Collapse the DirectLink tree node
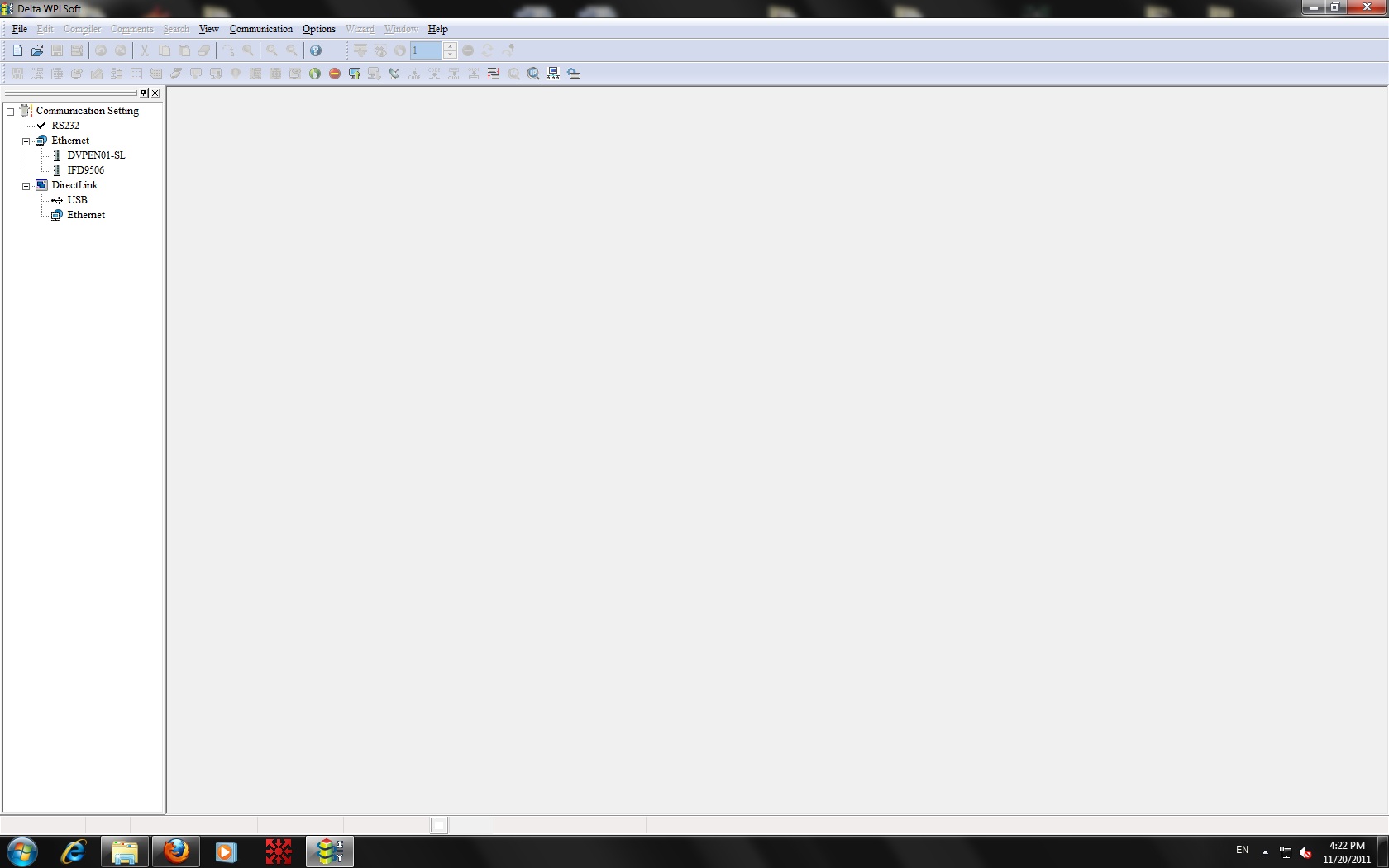Viewport: 1389px width, 868px height. click(26, 186)
